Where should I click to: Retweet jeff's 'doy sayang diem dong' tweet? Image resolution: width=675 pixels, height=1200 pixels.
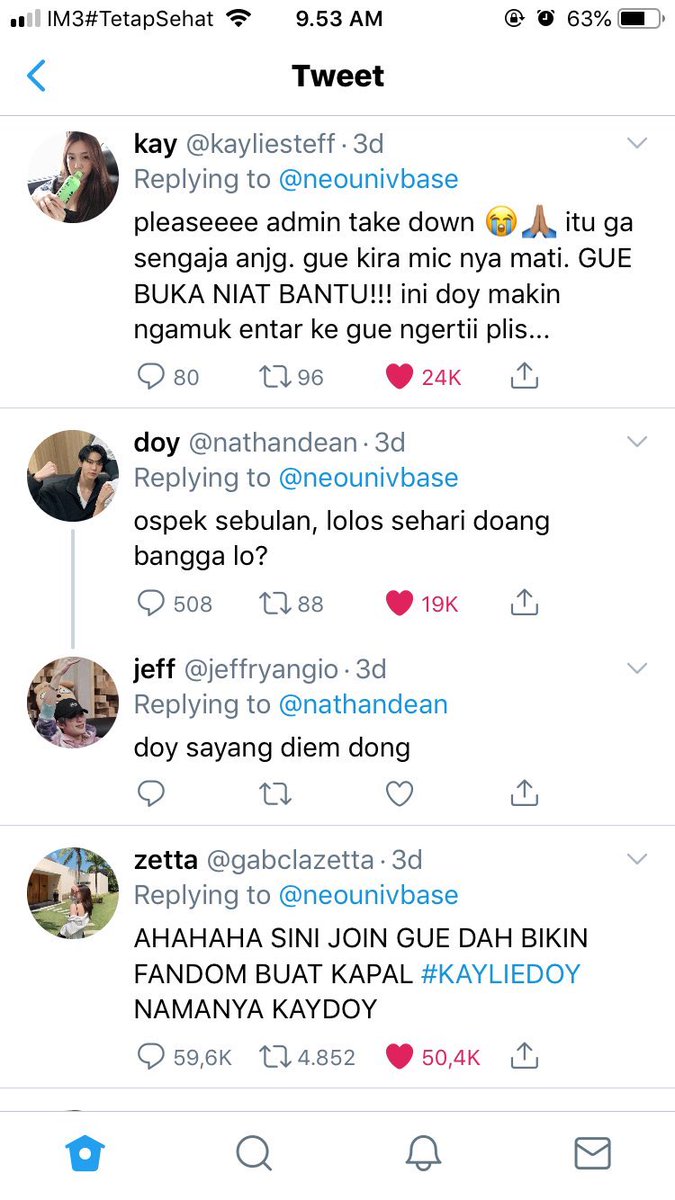[x=275, y=794]
